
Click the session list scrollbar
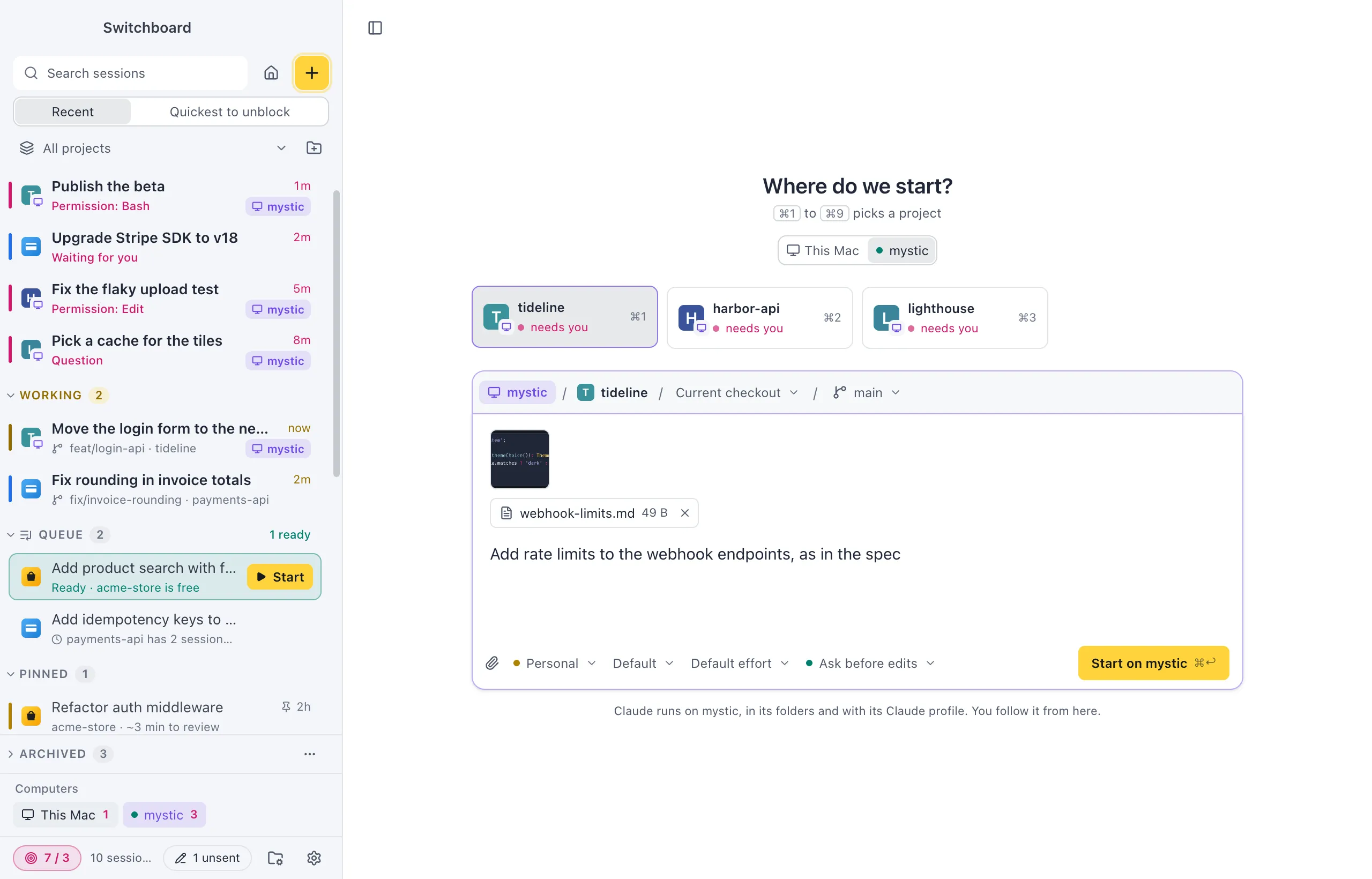[x=337, y=334]
